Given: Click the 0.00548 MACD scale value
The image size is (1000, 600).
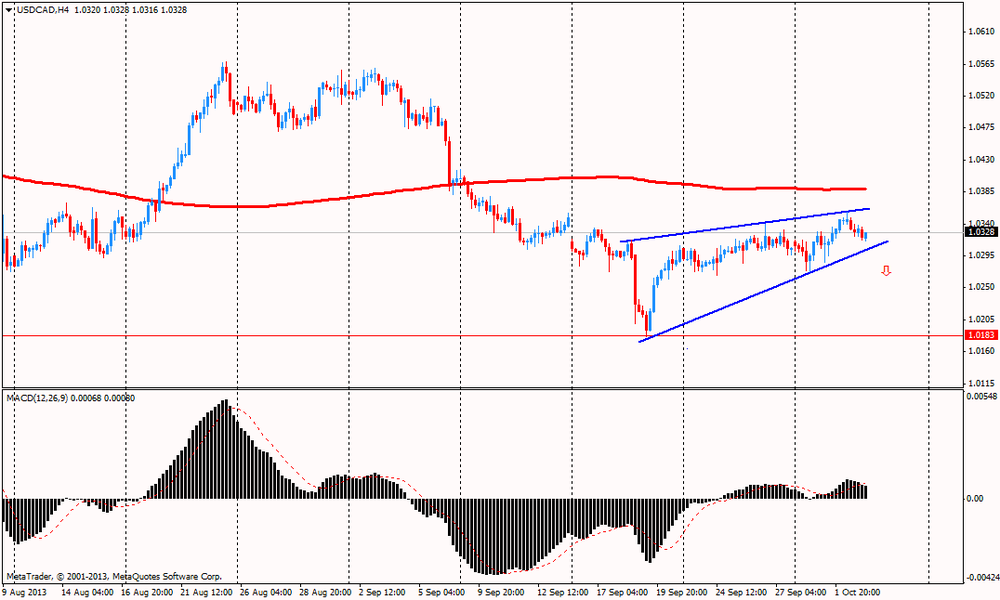Looking at the screenshot, I should [981, 397].
